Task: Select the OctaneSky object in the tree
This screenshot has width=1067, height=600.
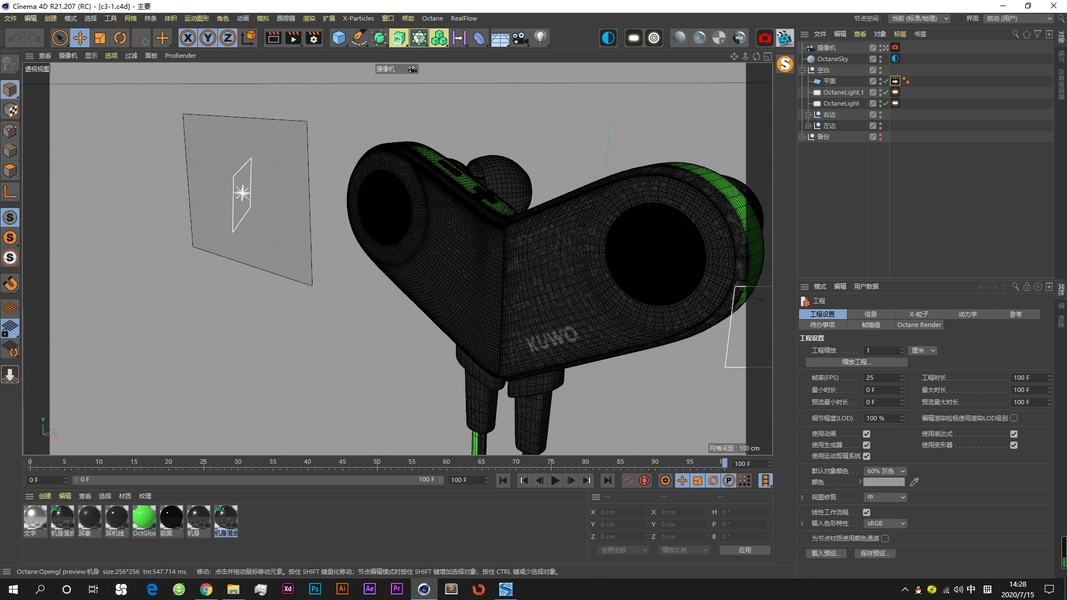Action: point(832,59)
